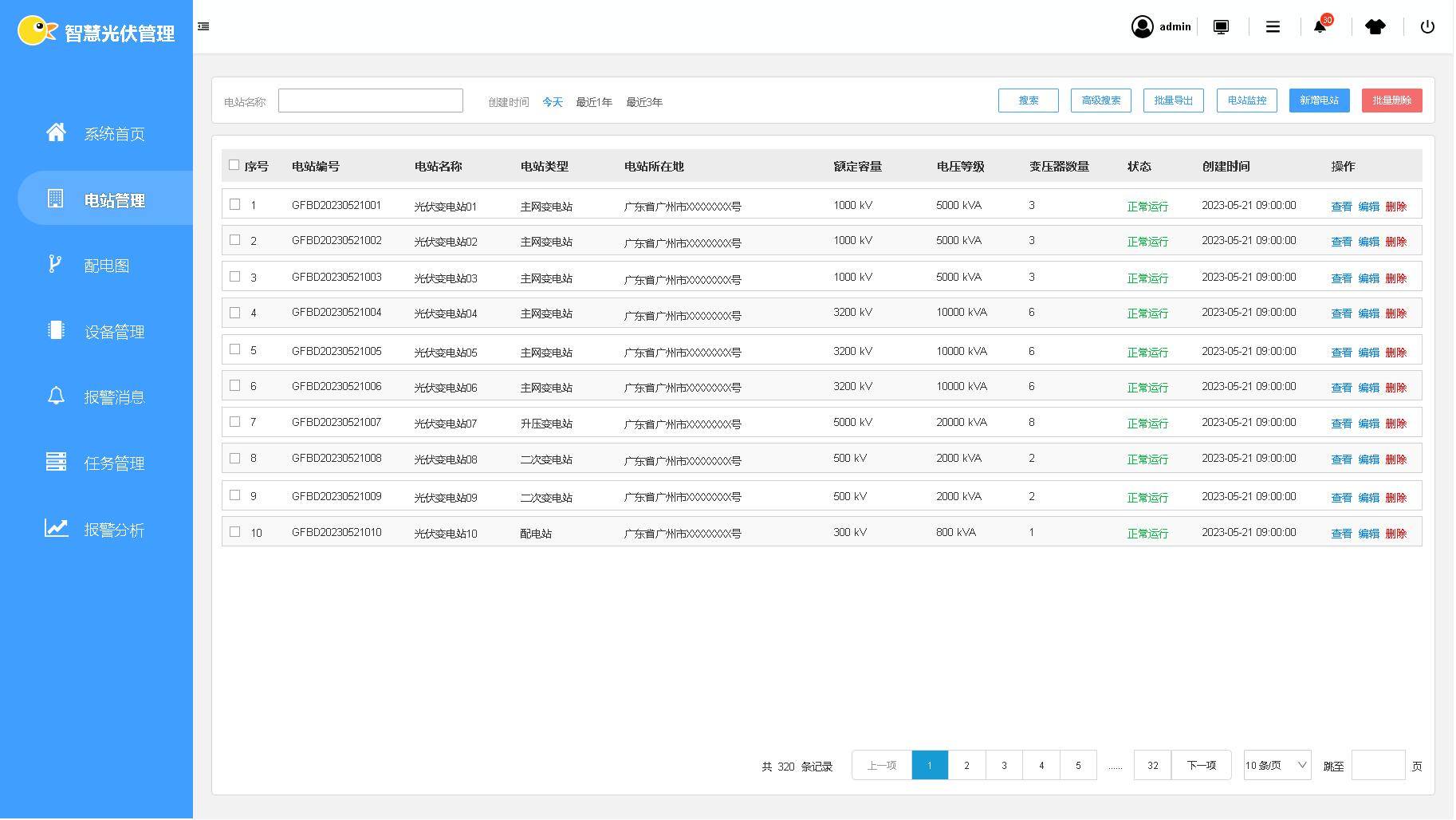1456x820 pixels.
Task: Click the power logout icon
Action: tap(1427, 26)
